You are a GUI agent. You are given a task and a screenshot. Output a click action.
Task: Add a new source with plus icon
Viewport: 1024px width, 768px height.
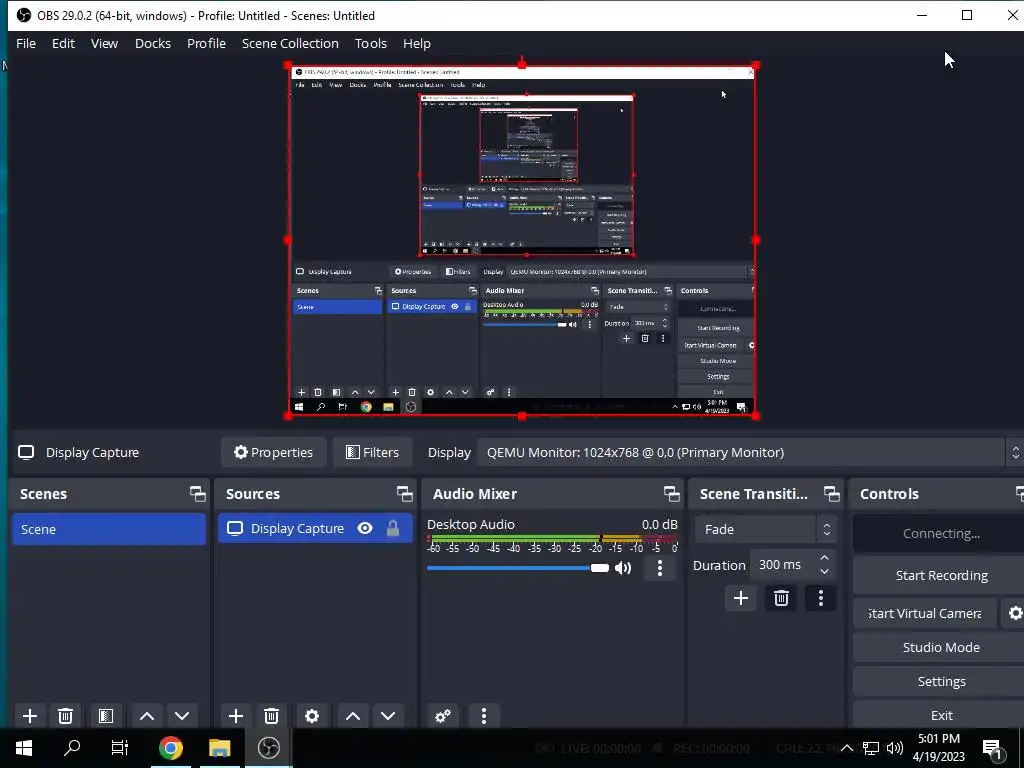pyautogui.click(x=236, y=716)
